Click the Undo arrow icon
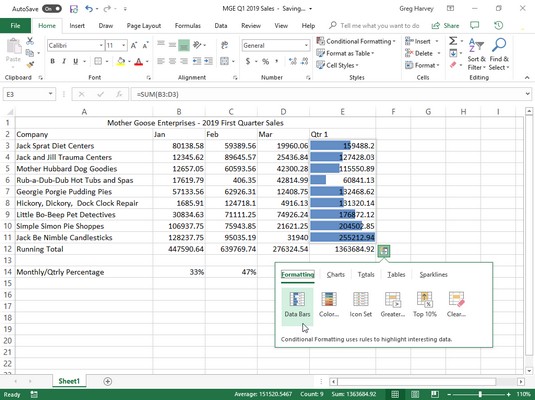535x400 pixels. pos(89,9)
